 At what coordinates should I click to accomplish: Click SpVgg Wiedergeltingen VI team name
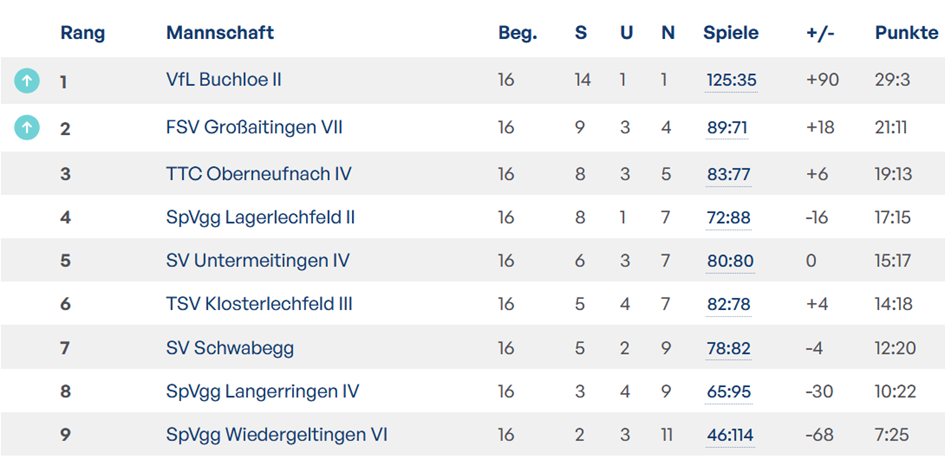[277, 435]
